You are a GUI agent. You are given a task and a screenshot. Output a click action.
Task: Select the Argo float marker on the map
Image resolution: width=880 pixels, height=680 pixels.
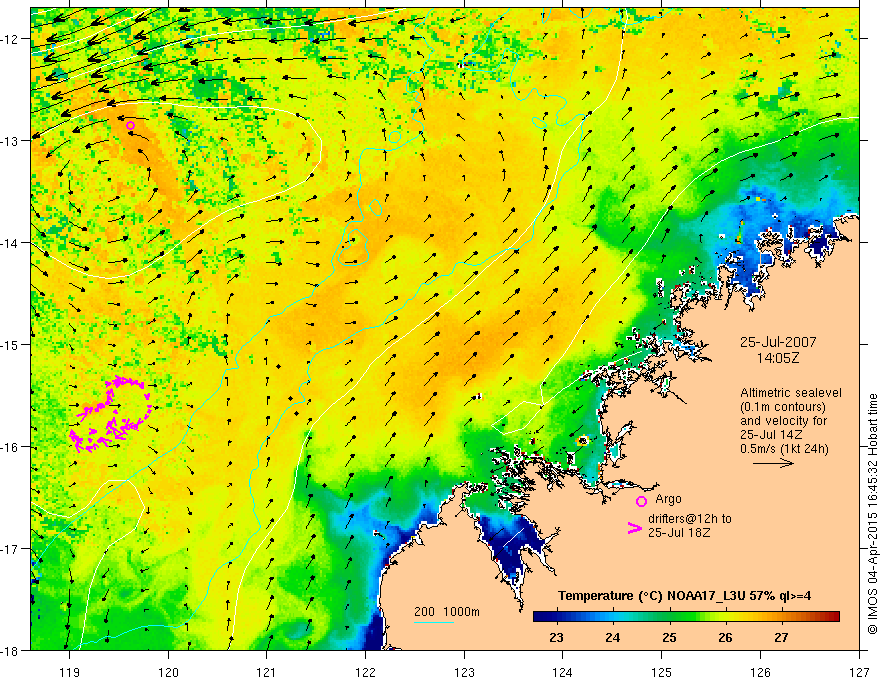pyautogui.click(x=130, y=126)
